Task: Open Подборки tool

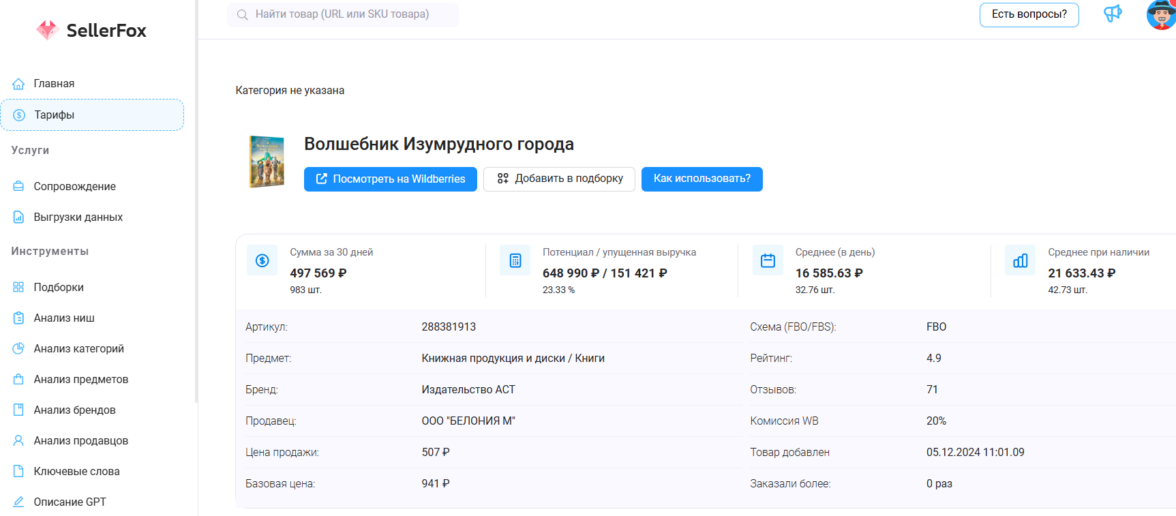Action: 58,287
